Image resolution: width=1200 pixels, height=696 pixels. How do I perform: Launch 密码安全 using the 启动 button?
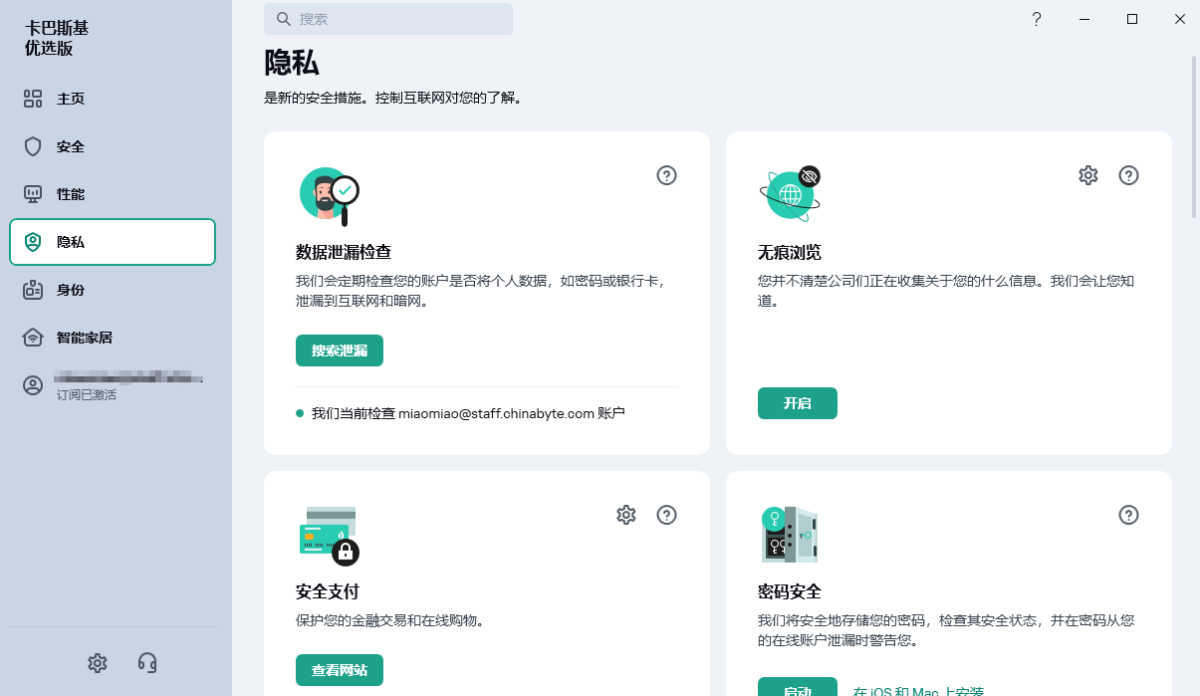[x=797, y=688]
